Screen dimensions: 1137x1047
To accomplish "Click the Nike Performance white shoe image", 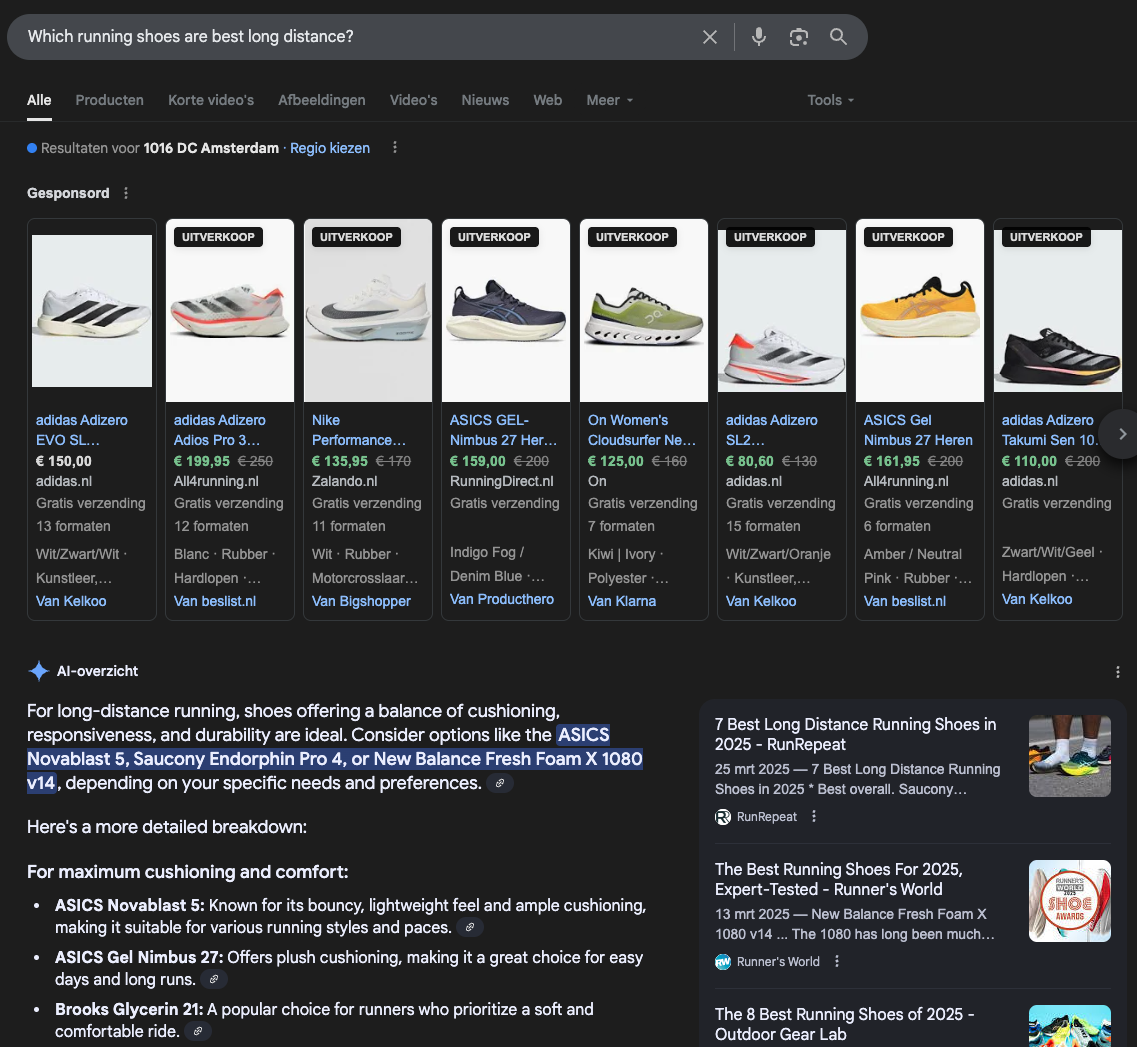I will click(368, 310).
